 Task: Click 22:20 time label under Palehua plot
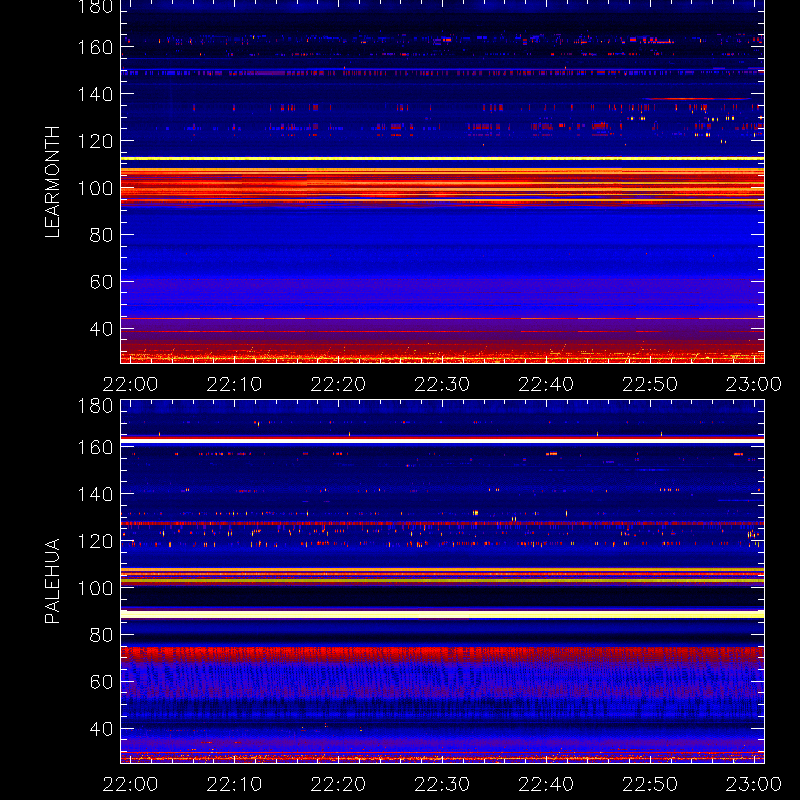[x=338, y=784]
